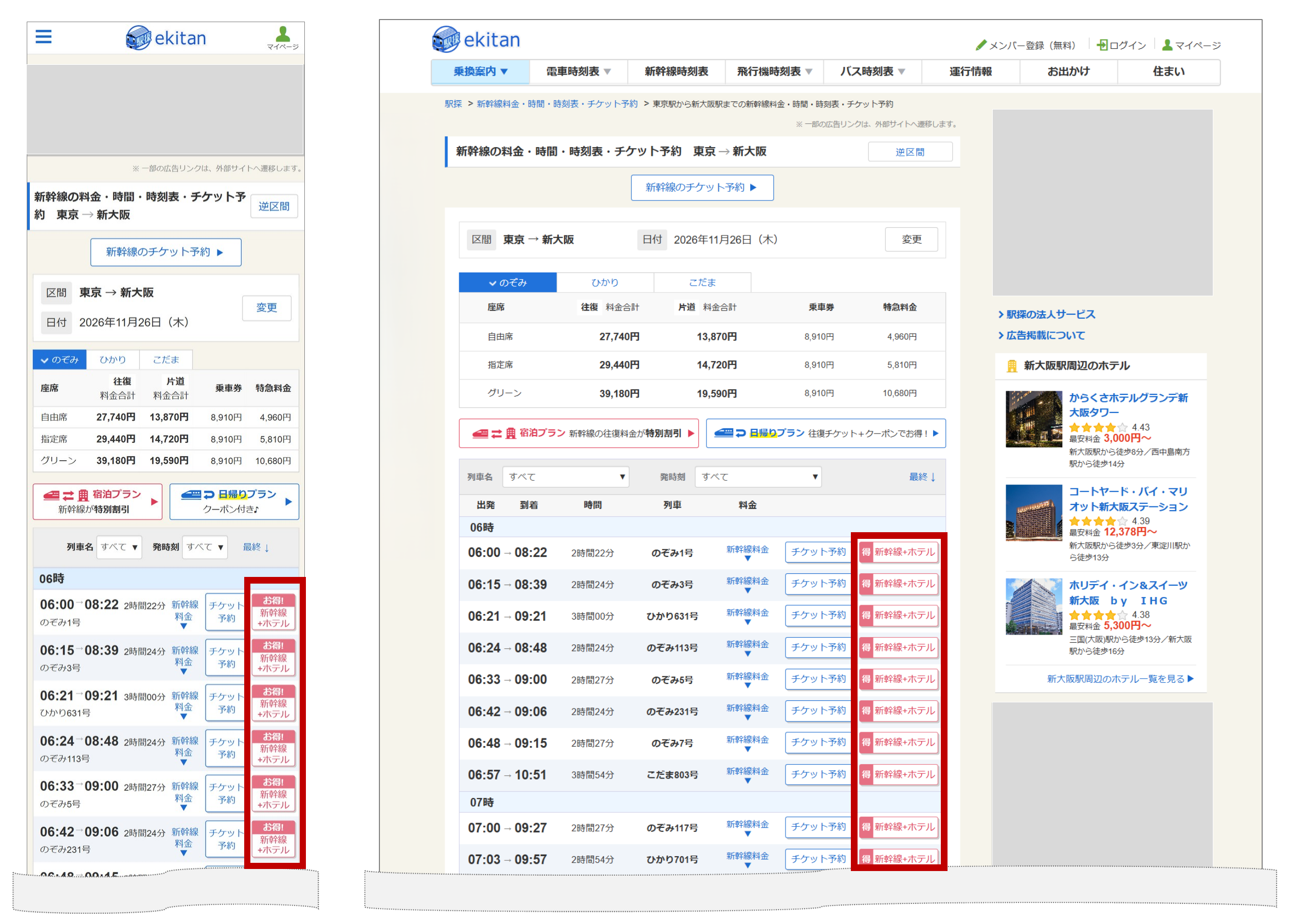Click チケット予約 for desktop 06:15 row
This screenshot has width=1293, height=924.
[x=818, y=584]
